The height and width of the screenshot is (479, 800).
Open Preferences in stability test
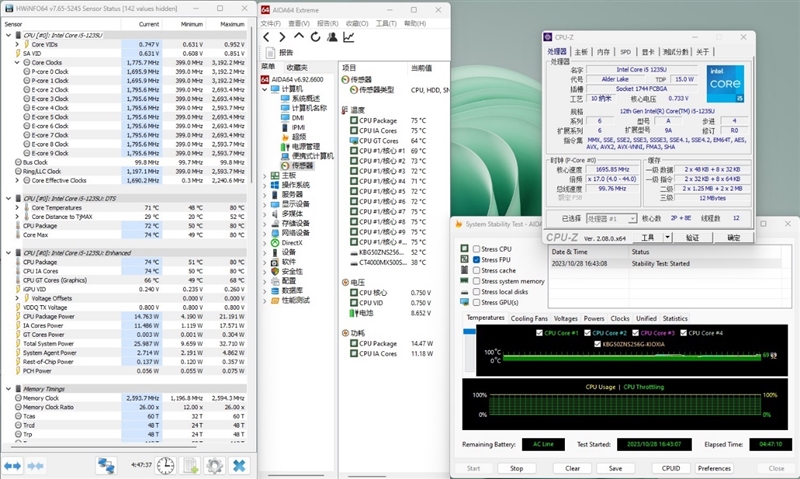point(714,468)
